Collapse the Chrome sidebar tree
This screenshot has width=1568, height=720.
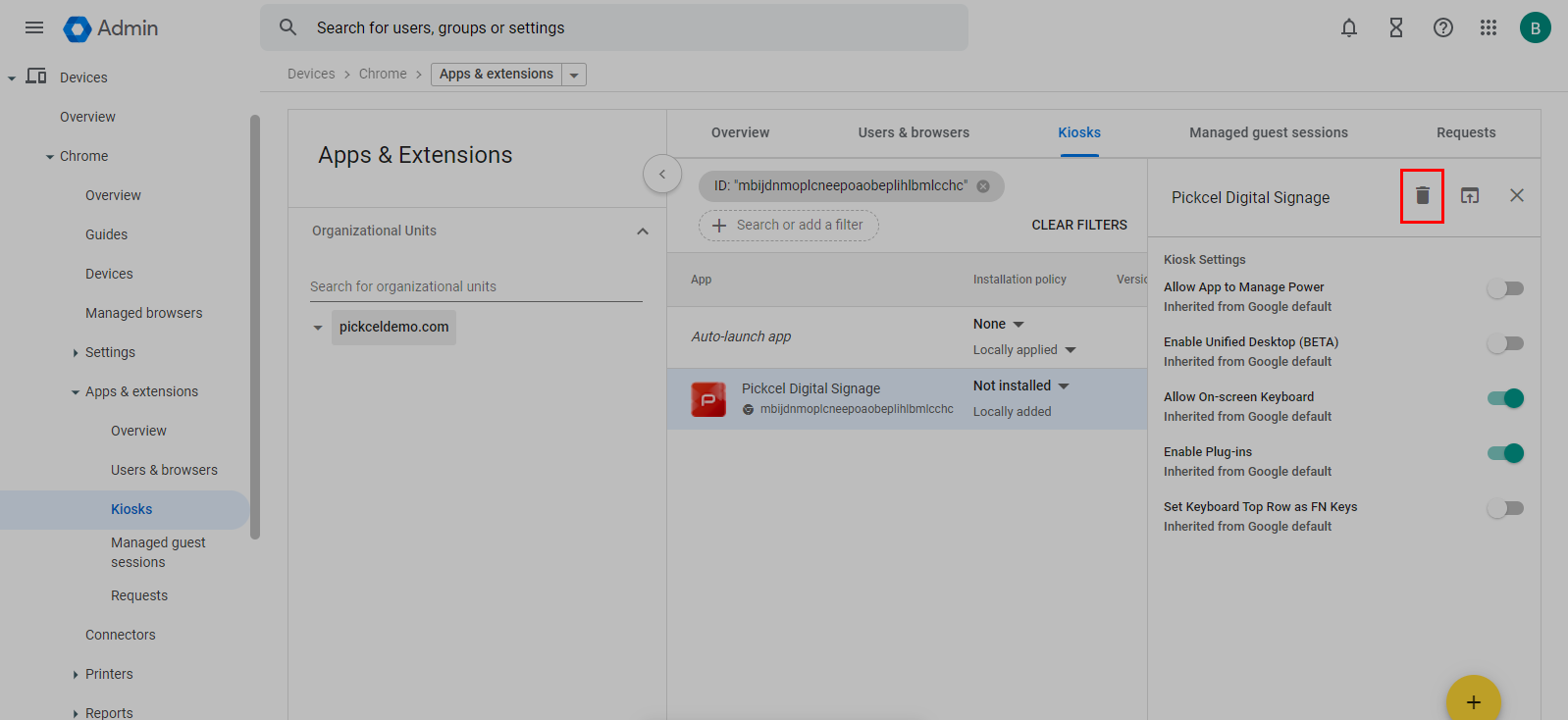50,157
